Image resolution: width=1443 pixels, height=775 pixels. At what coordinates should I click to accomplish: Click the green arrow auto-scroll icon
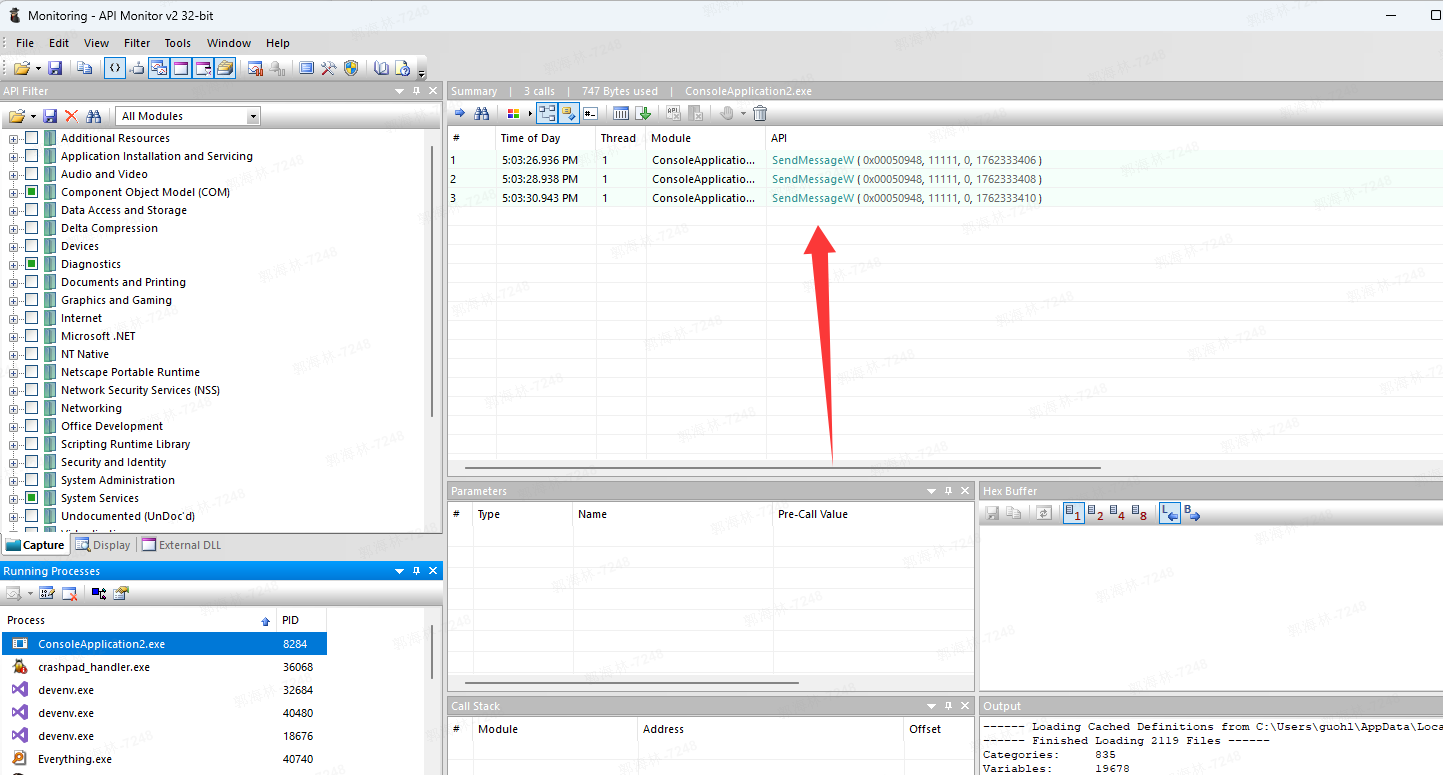[x=643, y=113]
